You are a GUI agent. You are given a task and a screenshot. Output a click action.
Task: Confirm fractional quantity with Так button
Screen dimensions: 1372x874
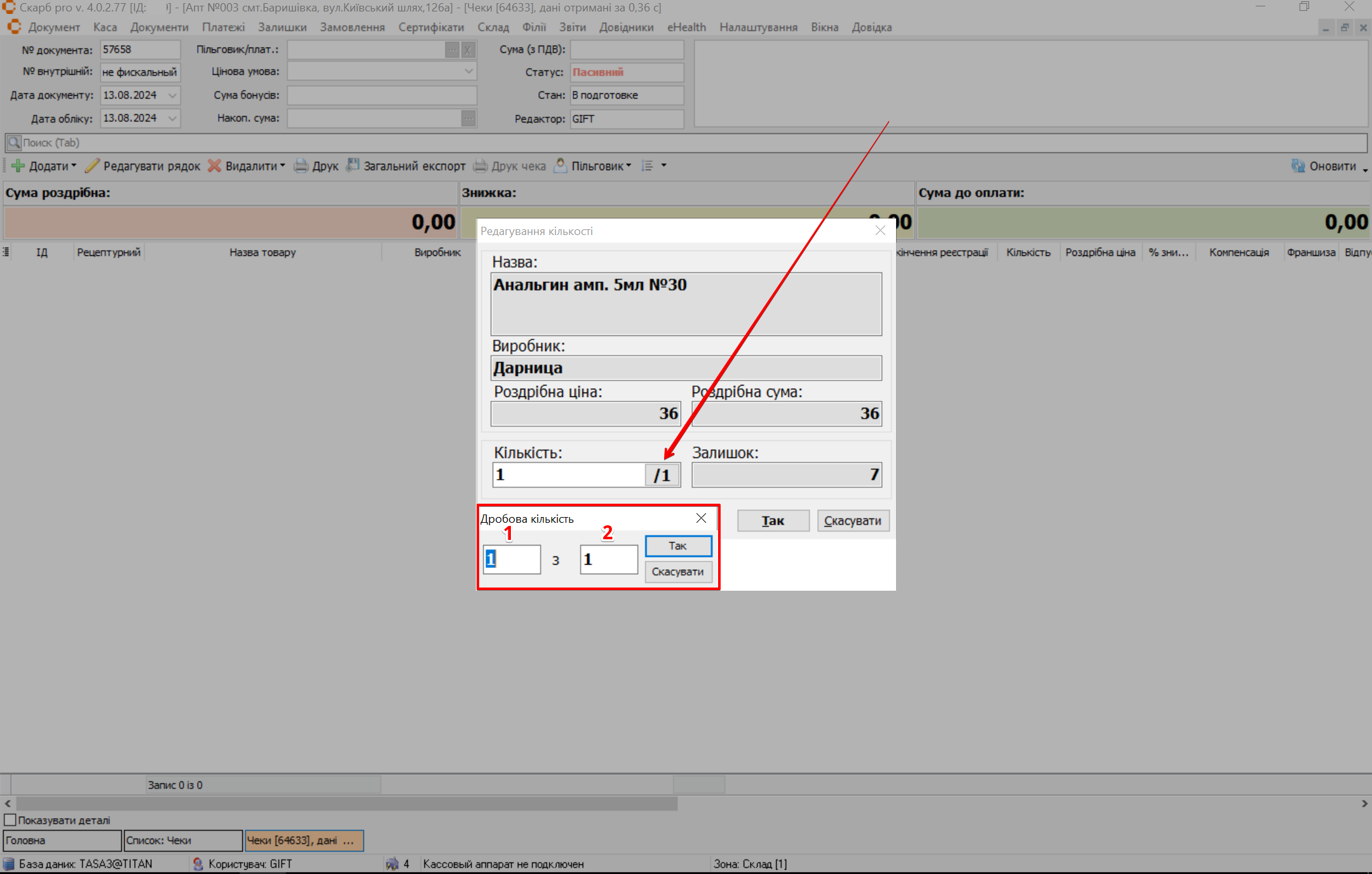coord(678,546)
